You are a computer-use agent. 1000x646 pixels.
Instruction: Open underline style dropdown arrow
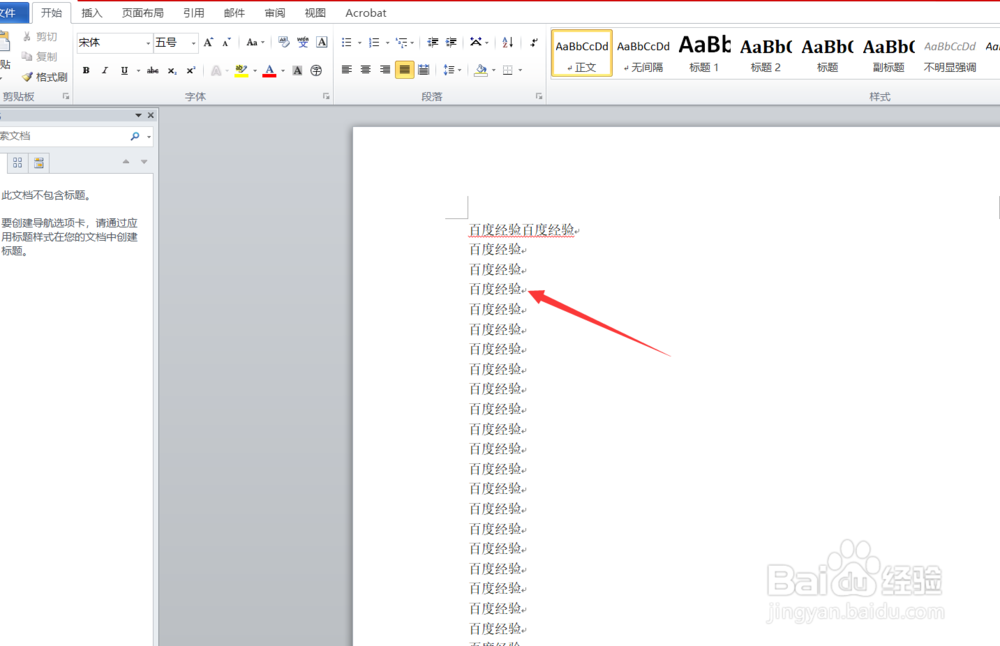pos(138,70)
